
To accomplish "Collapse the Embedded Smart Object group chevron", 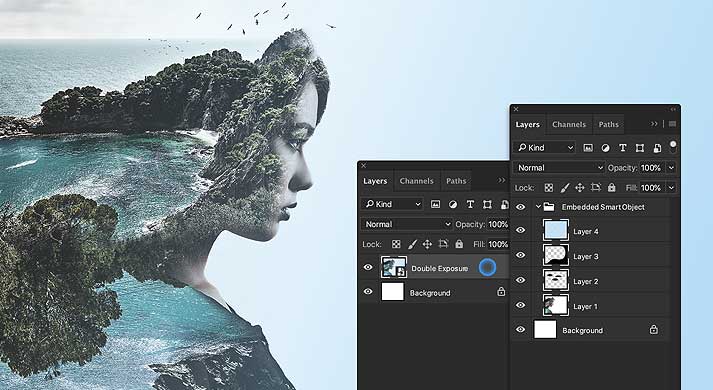I will tap(538, 207).
